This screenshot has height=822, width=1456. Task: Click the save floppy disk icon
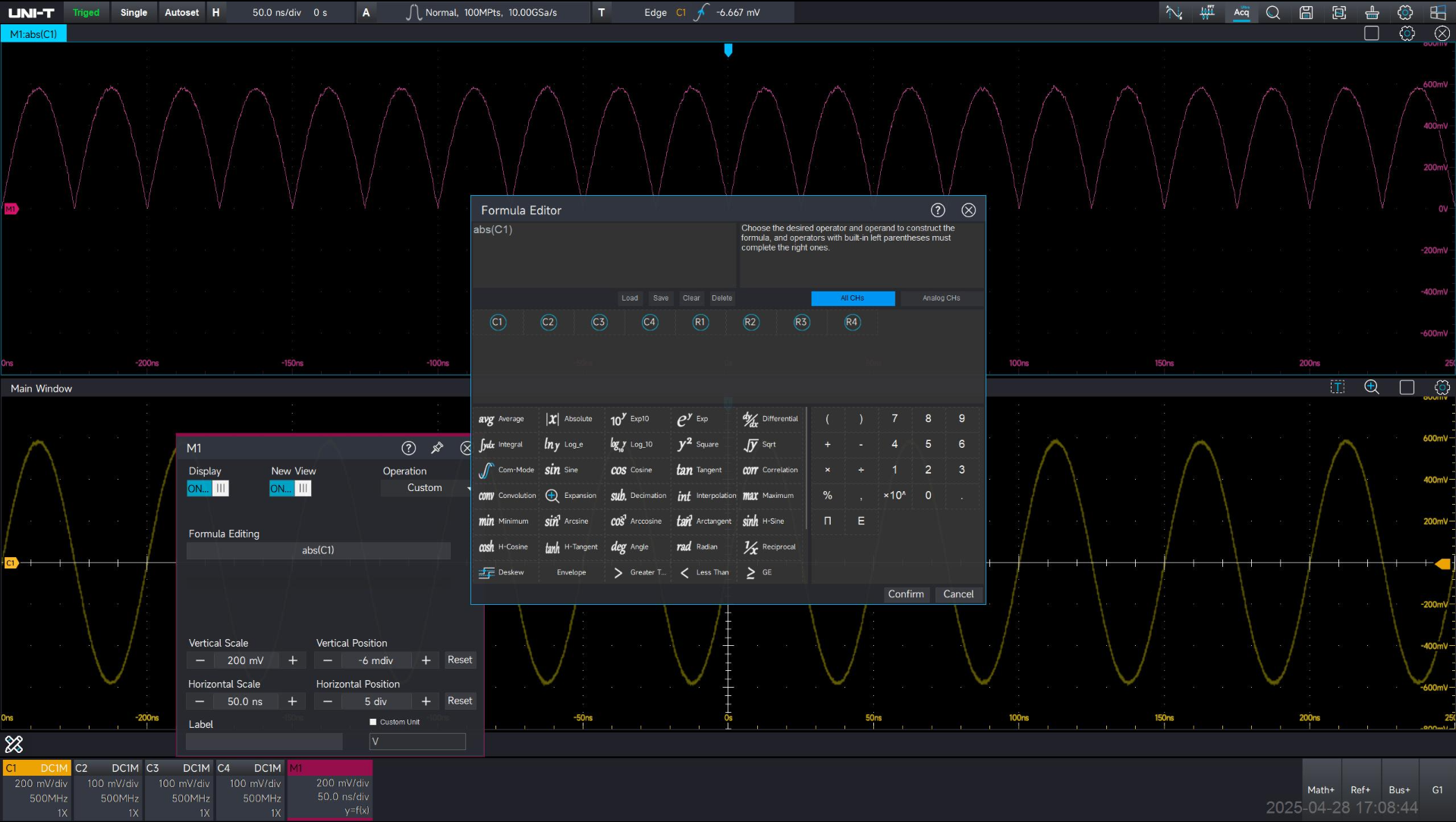[1306, 12]
